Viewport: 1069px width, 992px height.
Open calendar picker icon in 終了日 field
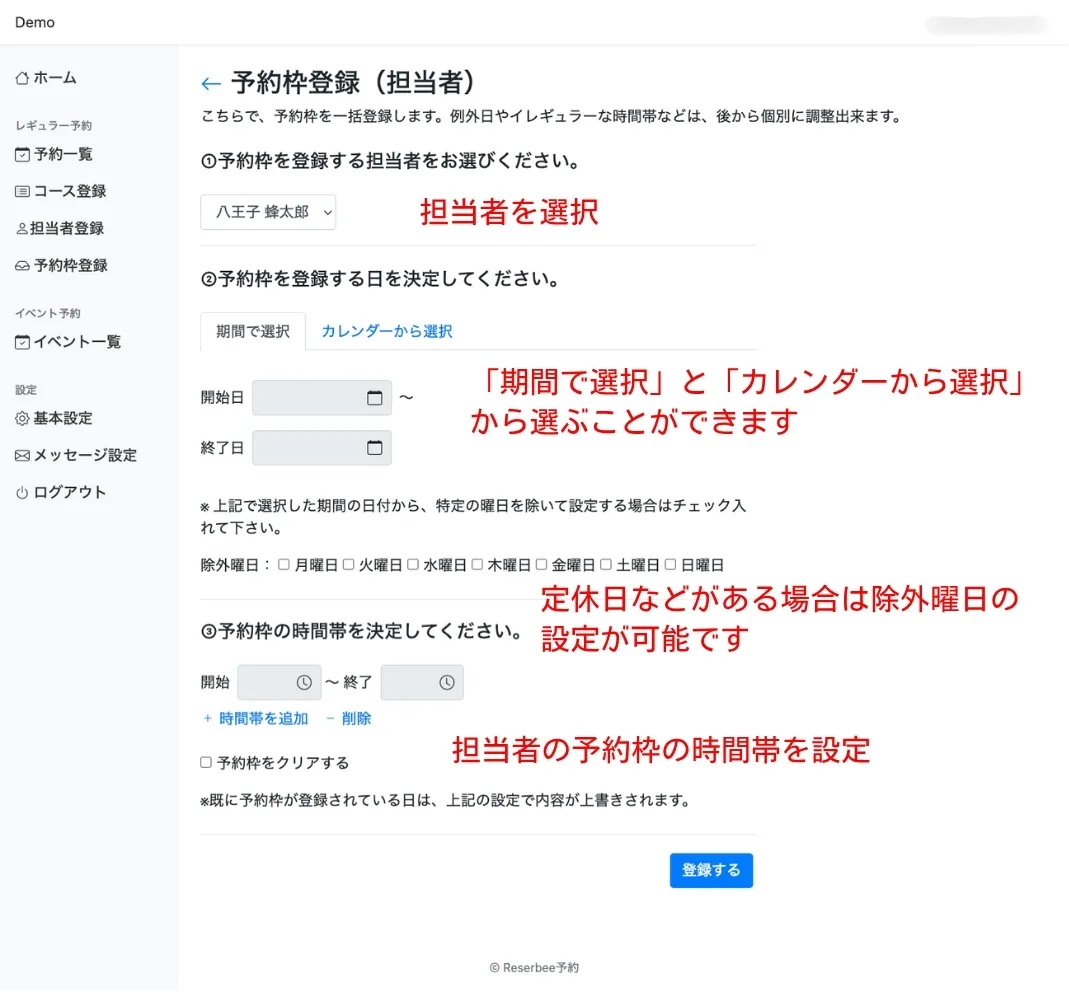click(x=375, y=448)
